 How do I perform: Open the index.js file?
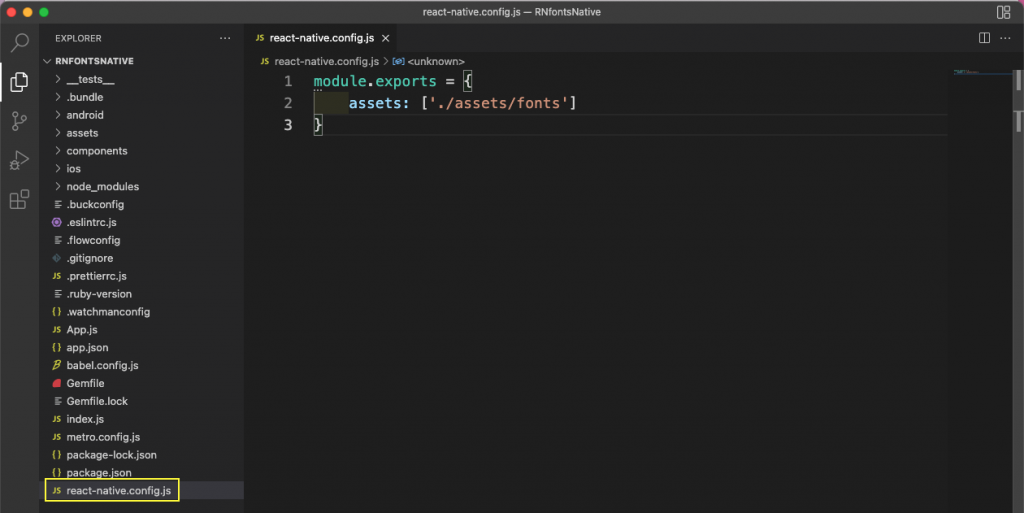coord(141,419)
